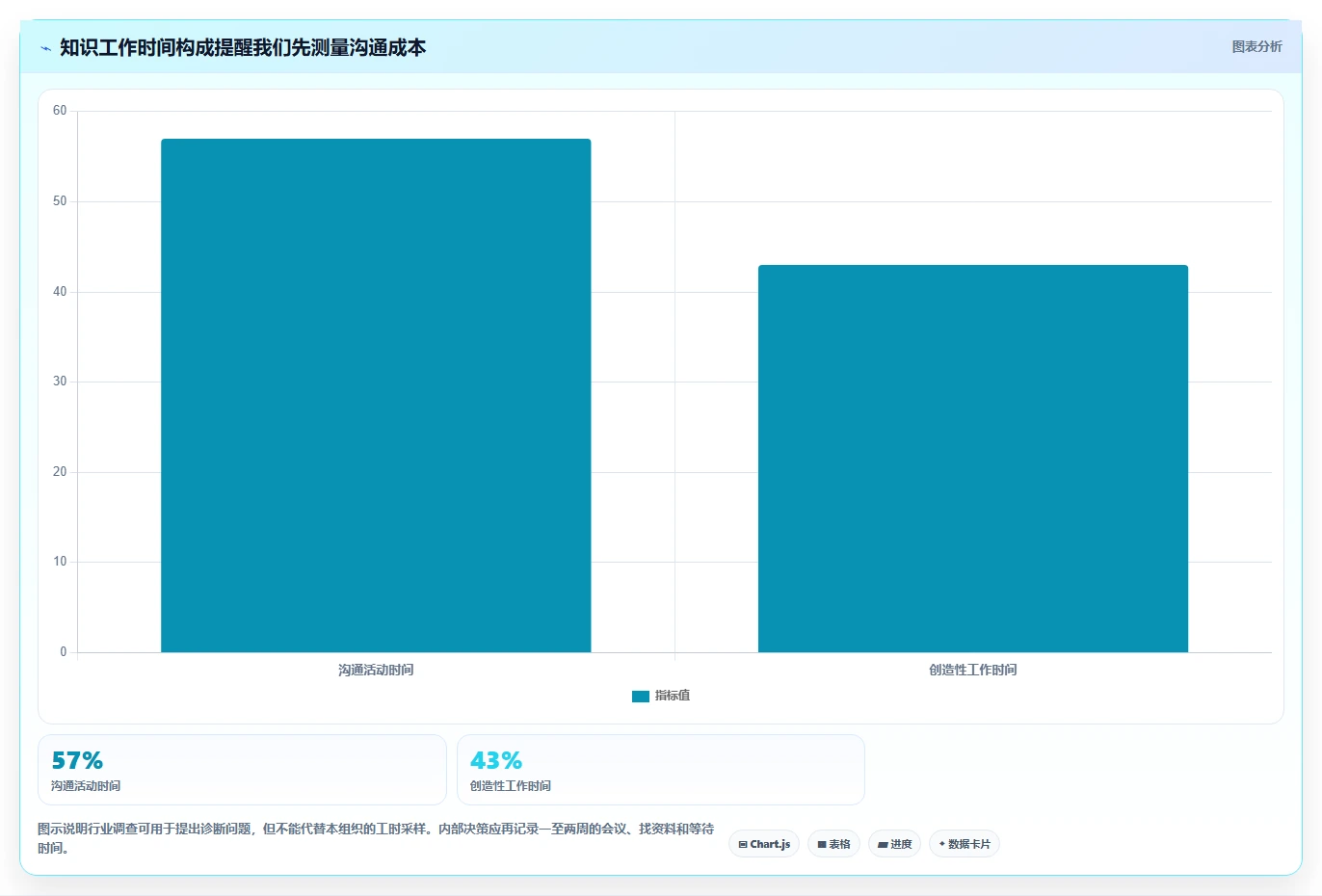This screenshot has width=1322, height=896.
Task: Click the chart title 知识工作时间构成提醒我们先测量沟通成本
Action: click(x=243, y=47)
